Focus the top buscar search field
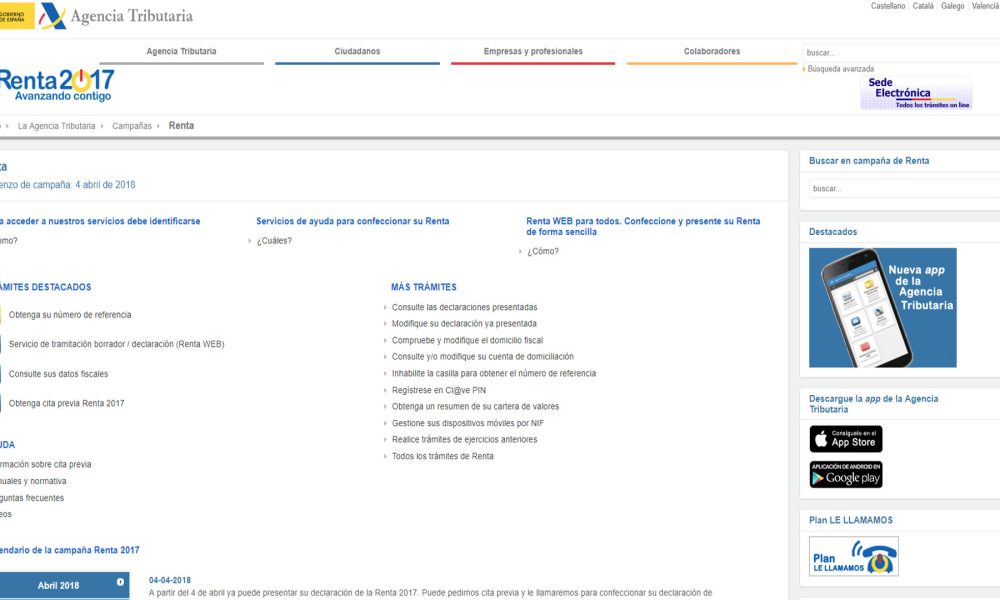 click(x=900, y=53)
